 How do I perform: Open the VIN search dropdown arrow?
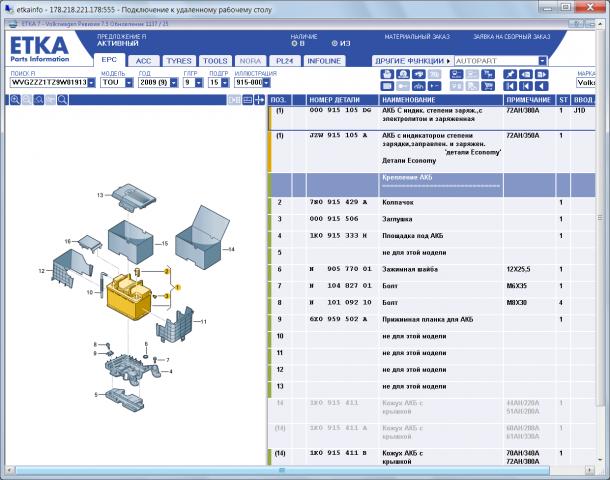91,82
